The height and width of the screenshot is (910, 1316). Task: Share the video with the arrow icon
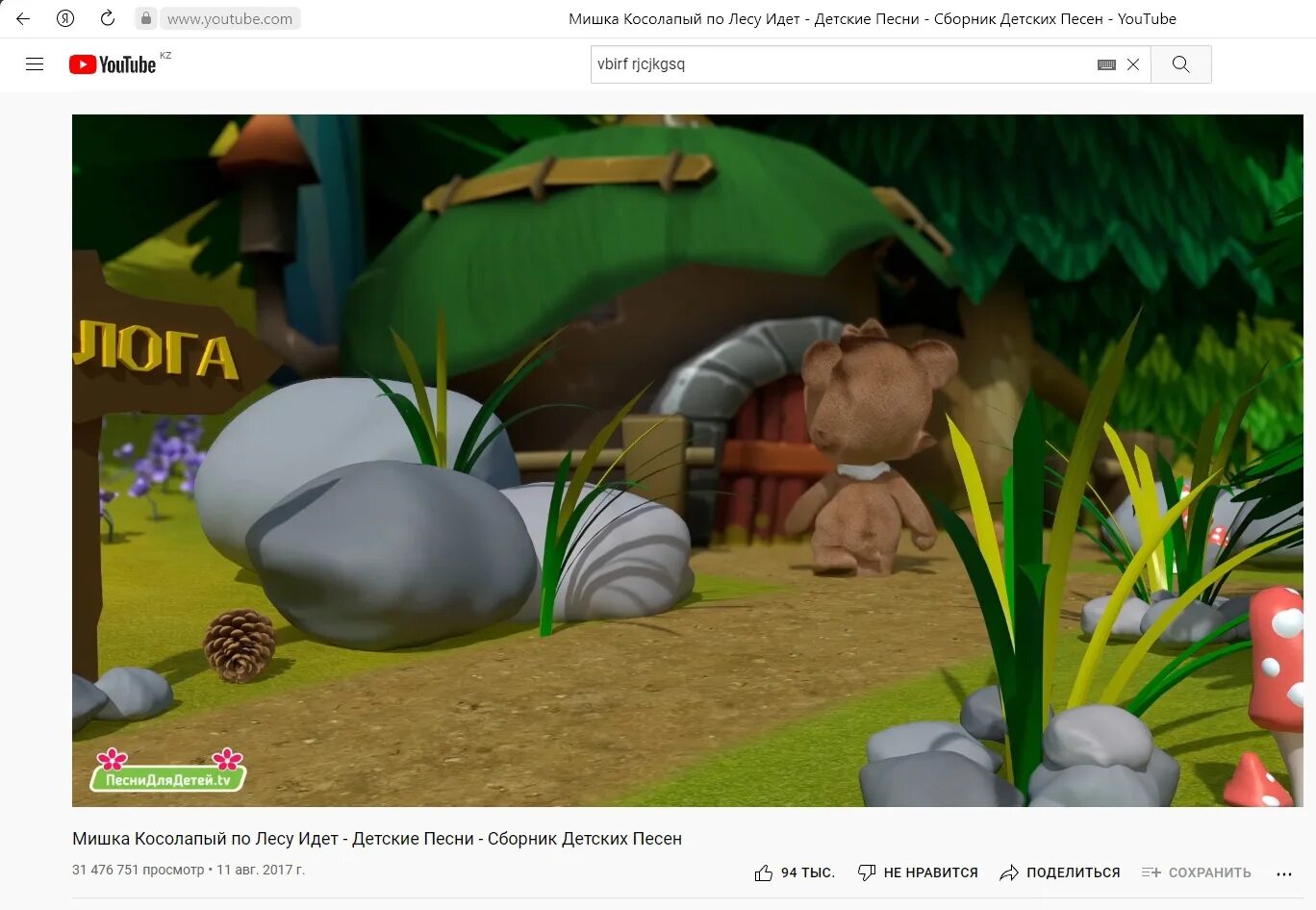1009,872
